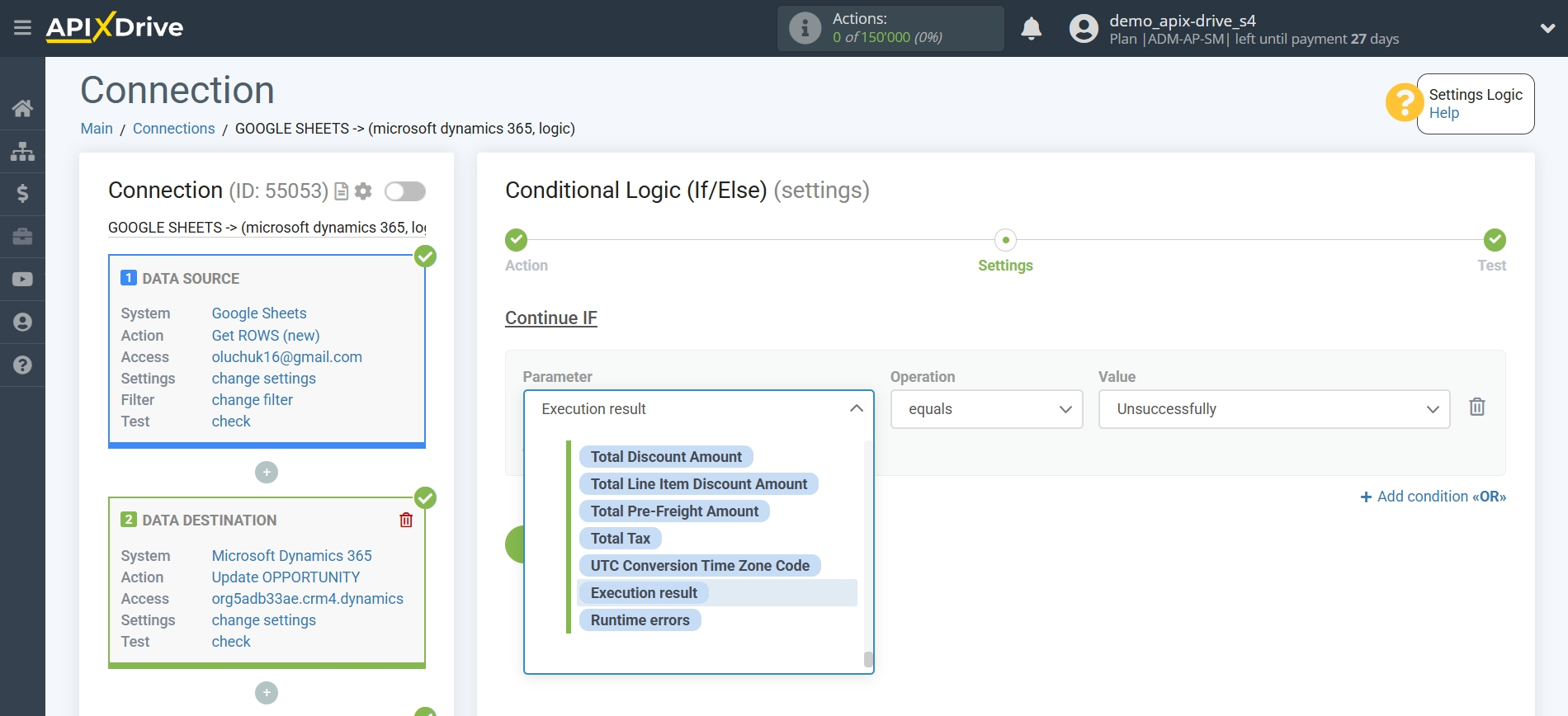Go to Main breadcrumb
1568x716 pixels.
(97, 129)
